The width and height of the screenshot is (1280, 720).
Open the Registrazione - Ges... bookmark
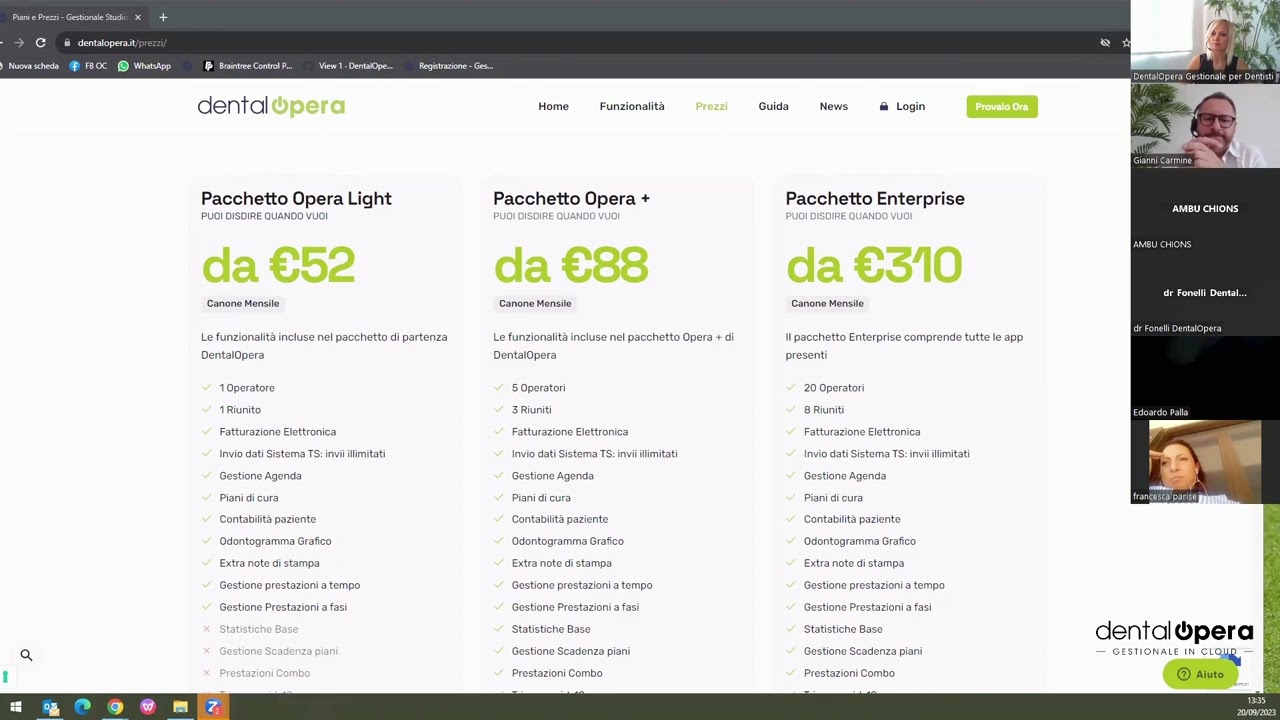coord(449,66)
